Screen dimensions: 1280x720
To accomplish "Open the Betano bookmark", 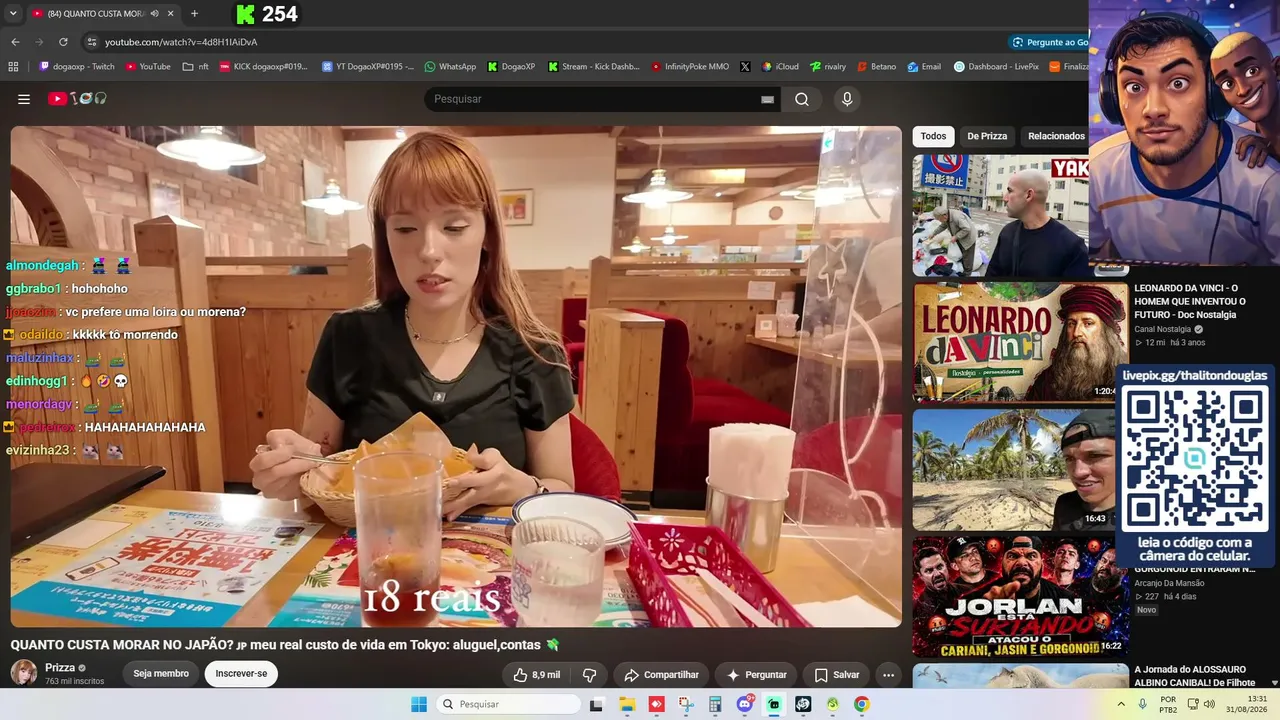I will 876,67.
